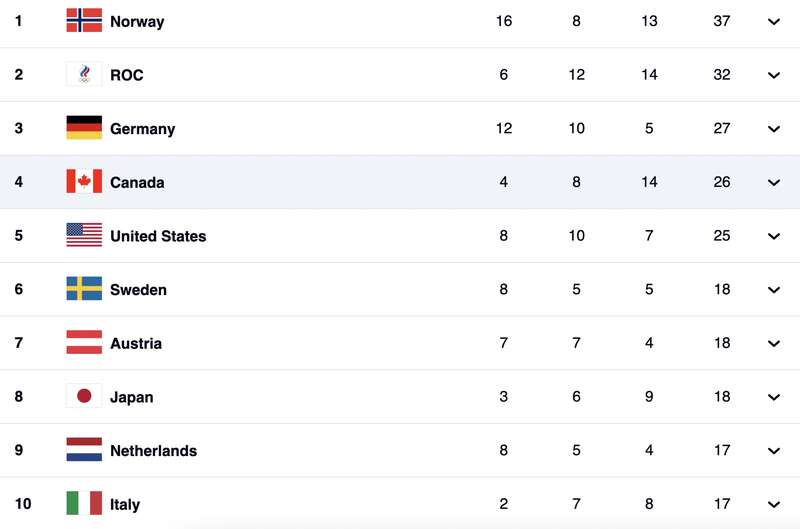Expand the Italy row chevron
Viewport: 800px width, 529px height.
click(773, 505)
